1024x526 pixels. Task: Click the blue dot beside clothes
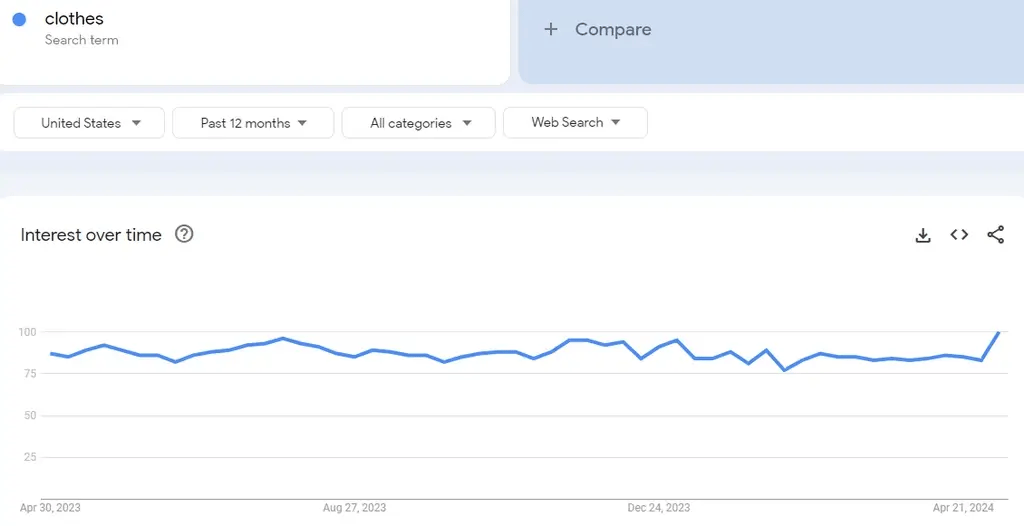click(20, 20)
